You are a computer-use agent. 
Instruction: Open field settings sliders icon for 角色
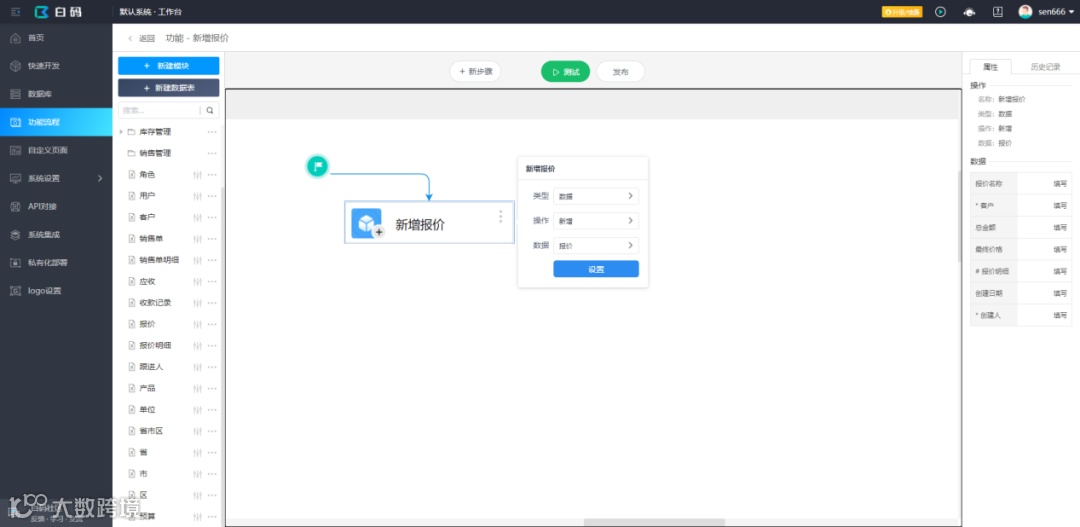tap(198, 175)
